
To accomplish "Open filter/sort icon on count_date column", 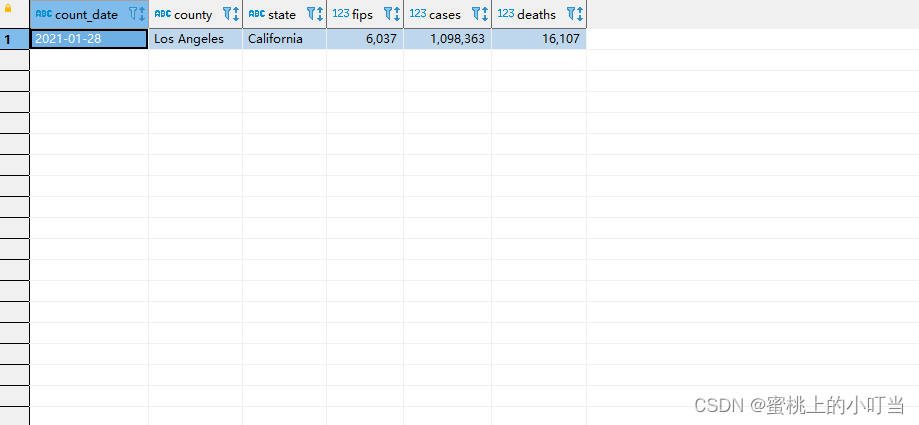I will click(136, 14).
